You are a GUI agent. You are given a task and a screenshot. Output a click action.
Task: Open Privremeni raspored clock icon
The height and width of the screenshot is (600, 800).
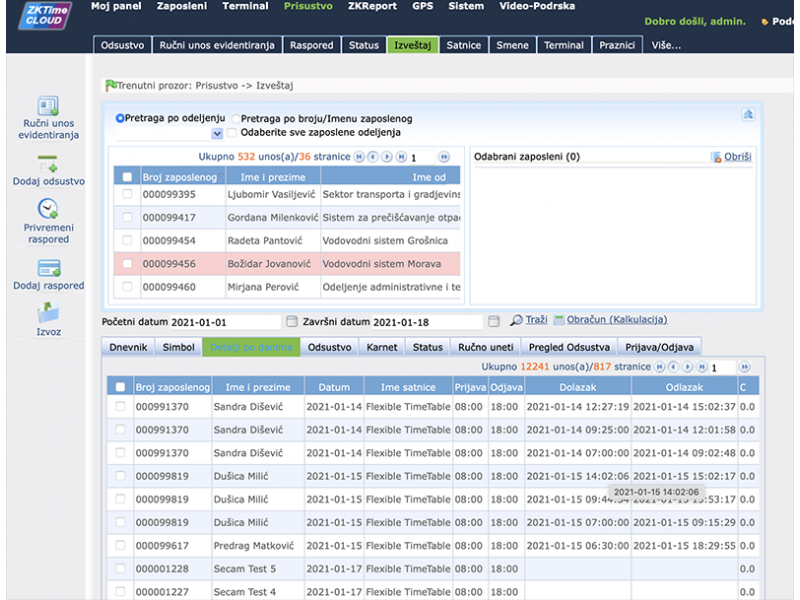tap(48, 208)
